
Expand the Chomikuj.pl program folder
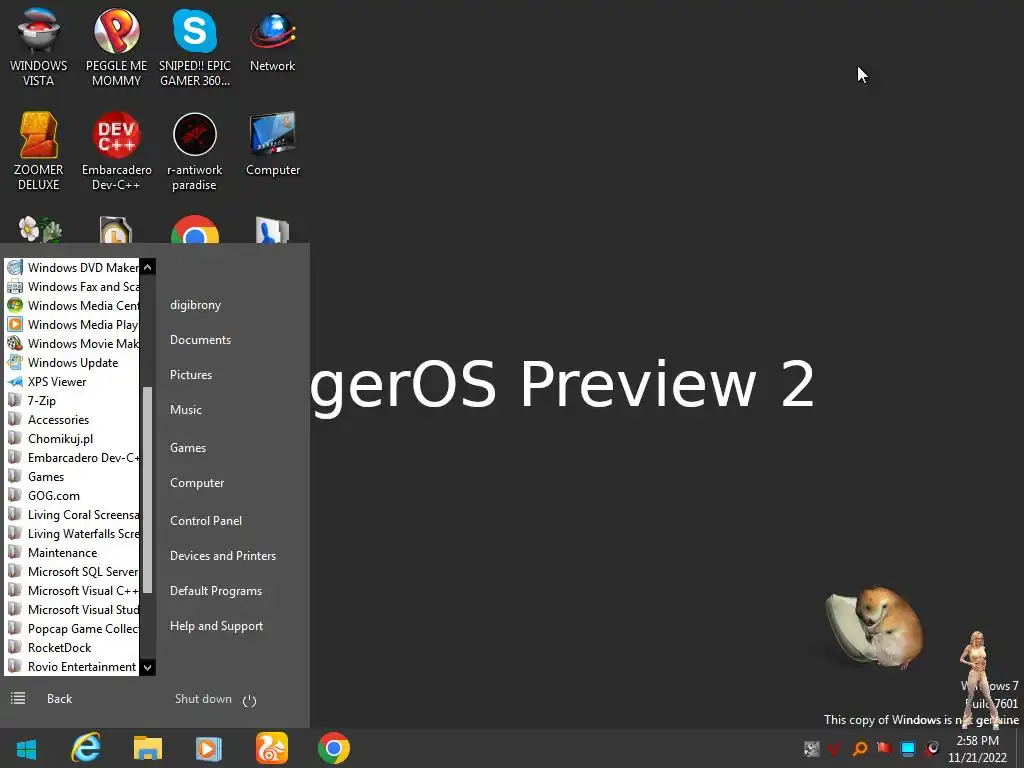click(x=72, y=439)
